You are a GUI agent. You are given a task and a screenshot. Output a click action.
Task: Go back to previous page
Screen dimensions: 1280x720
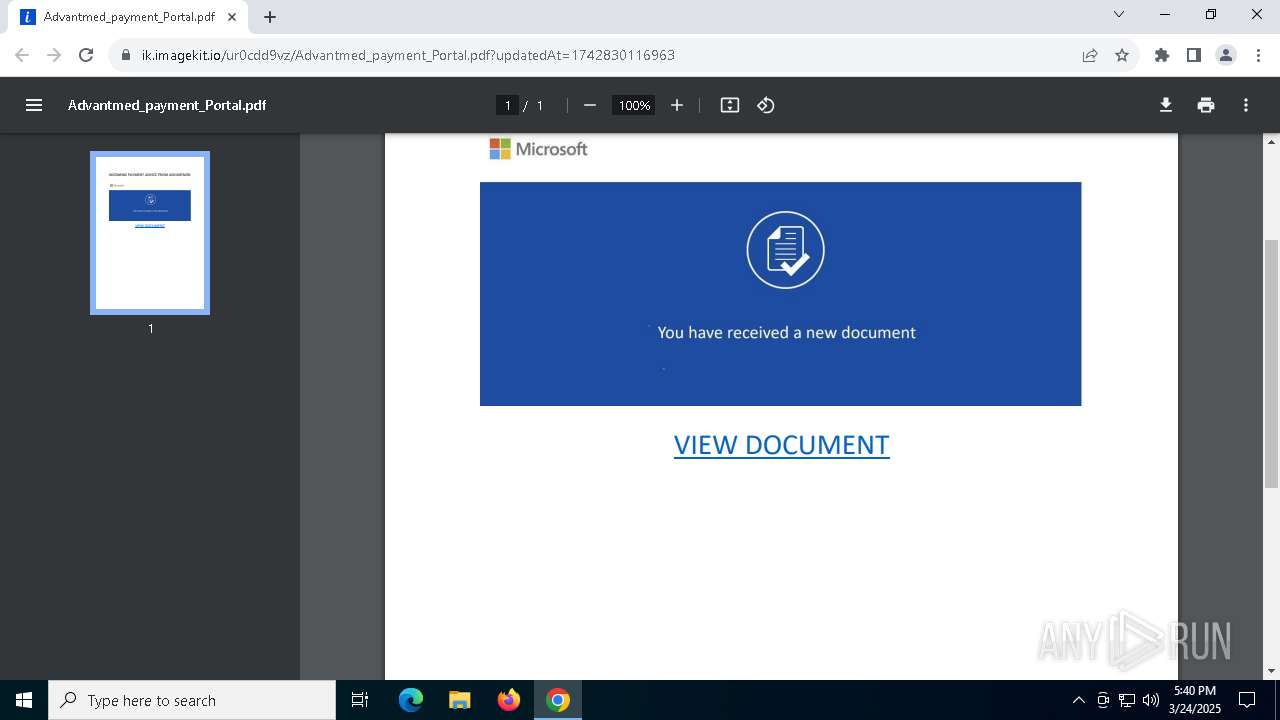(x=22, y=55)
